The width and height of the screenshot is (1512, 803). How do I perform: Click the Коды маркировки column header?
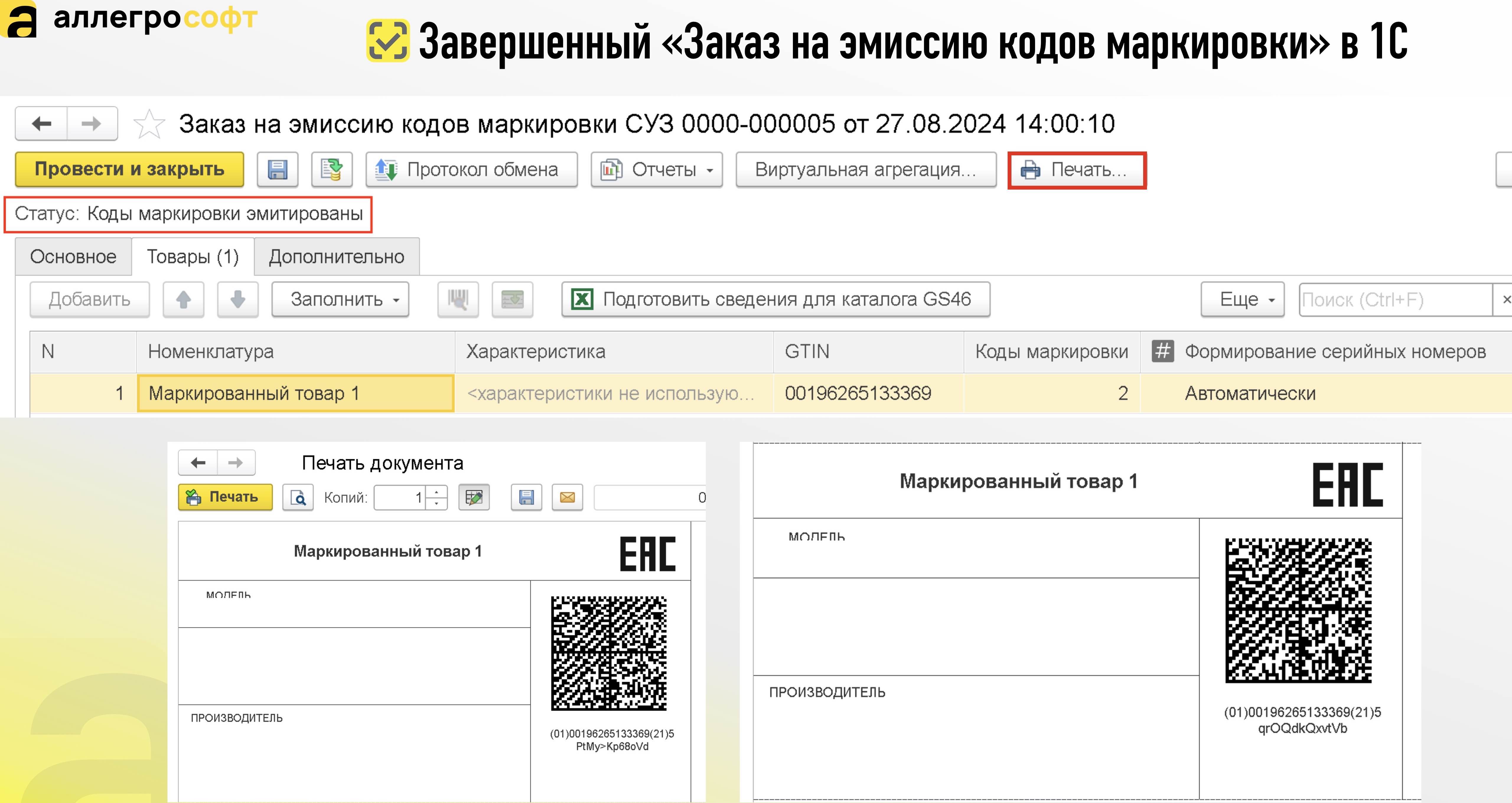click(1051, 352)
